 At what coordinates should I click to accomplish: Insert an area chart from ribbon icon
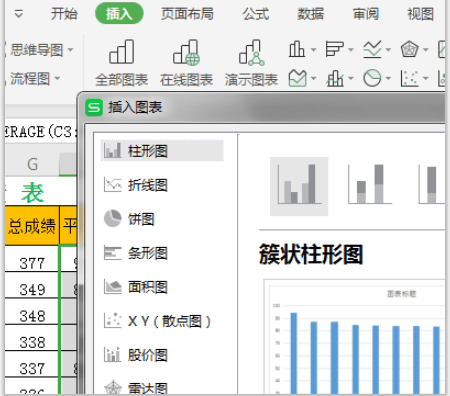pos(297,78)
